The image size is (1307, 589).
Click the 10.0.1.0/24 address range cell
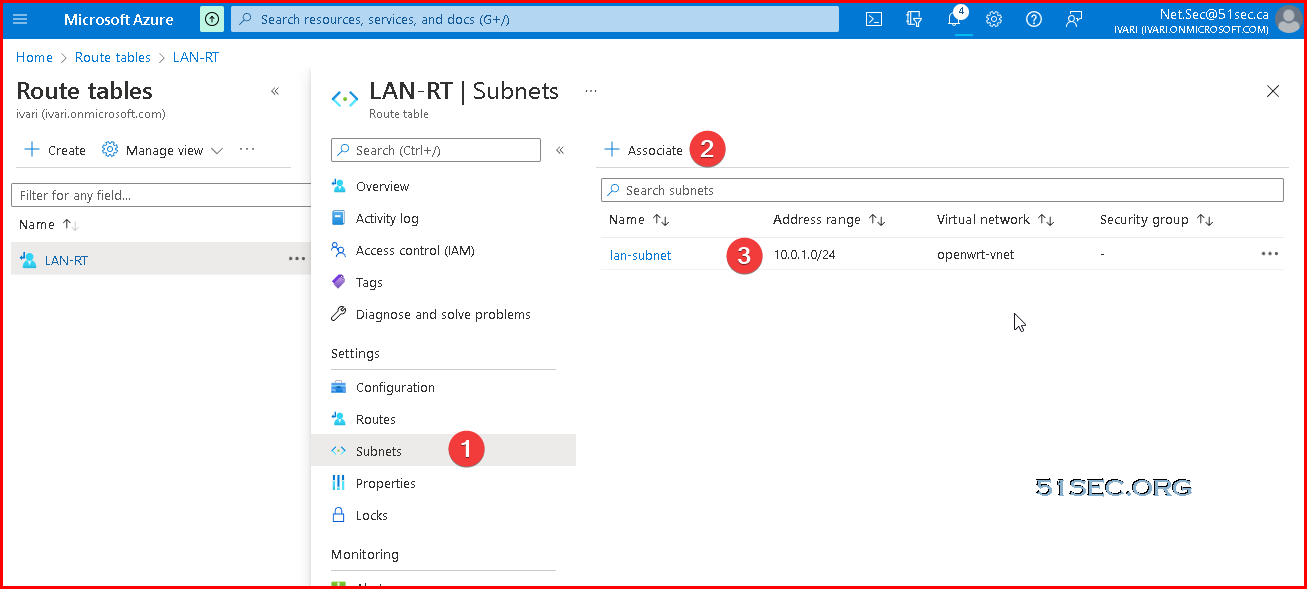[805, 255]
